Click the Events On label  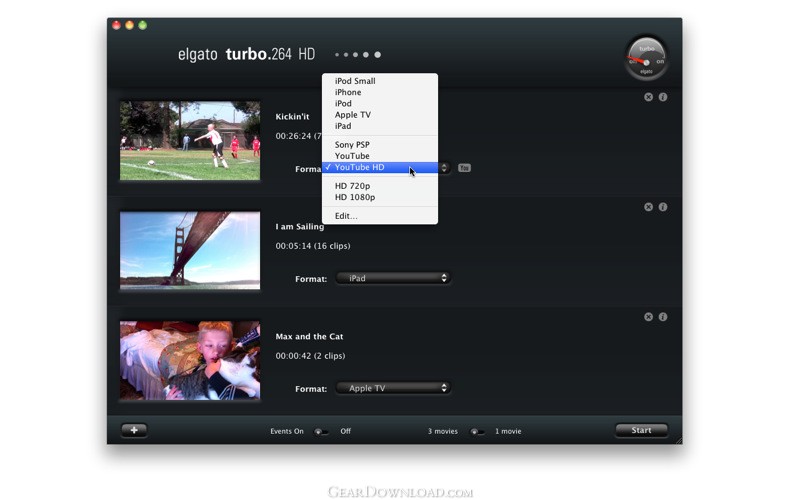tap(287, 432)
